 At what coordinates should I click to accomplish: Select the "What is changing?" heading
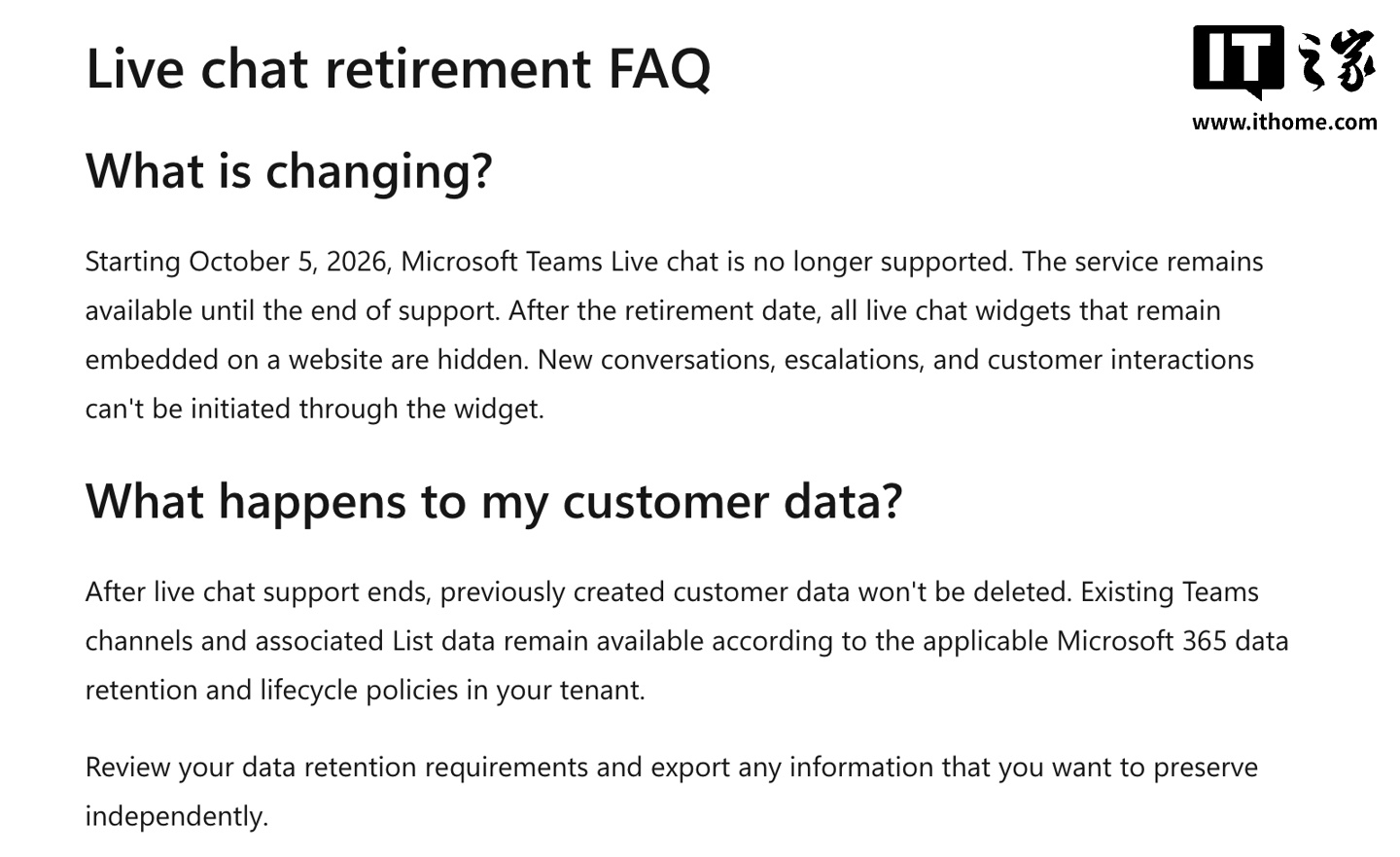[290, 171]
